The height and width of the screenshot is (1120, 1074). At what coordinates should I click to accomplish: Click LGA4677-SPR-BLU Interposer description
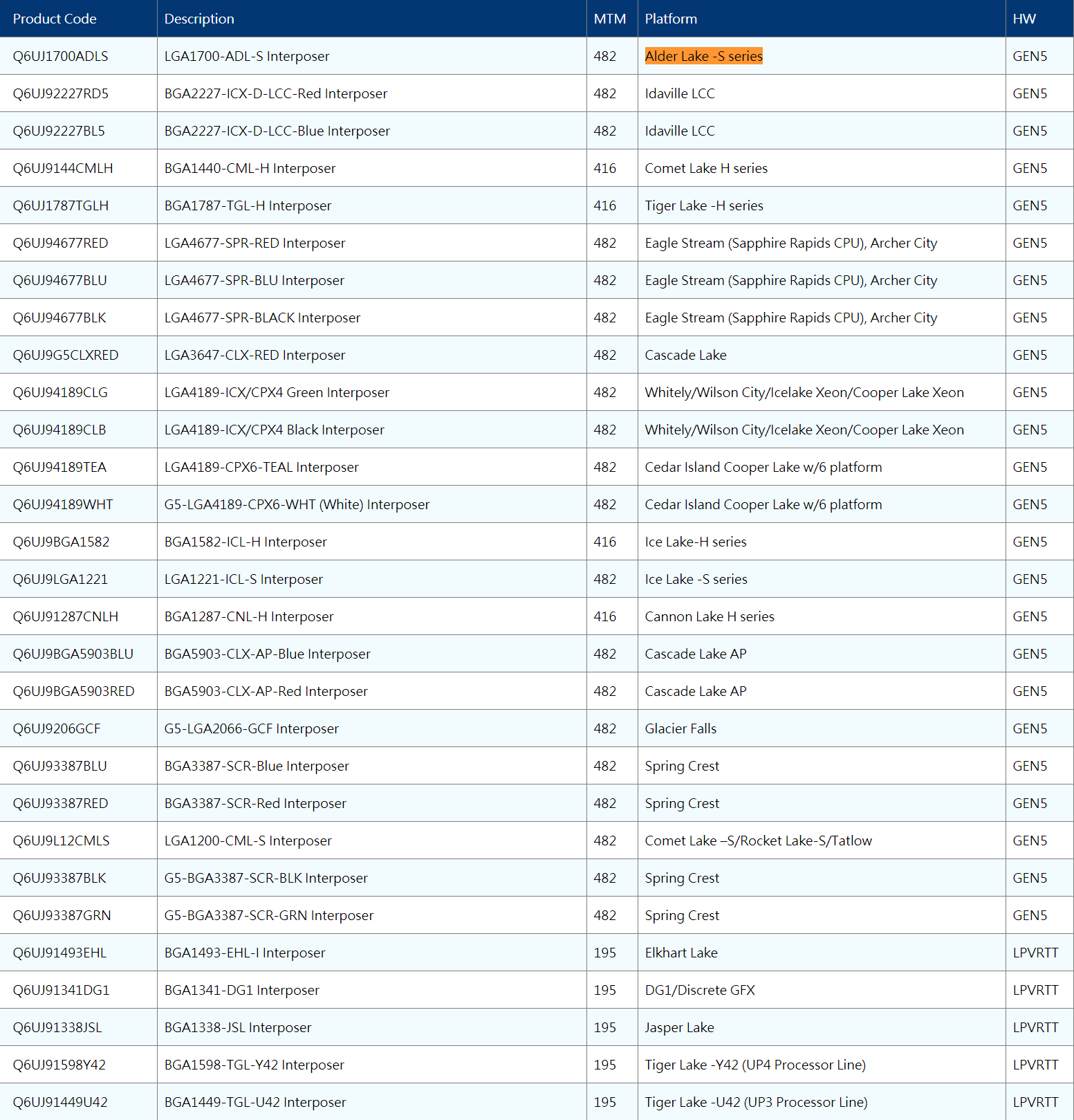(254, 280)
